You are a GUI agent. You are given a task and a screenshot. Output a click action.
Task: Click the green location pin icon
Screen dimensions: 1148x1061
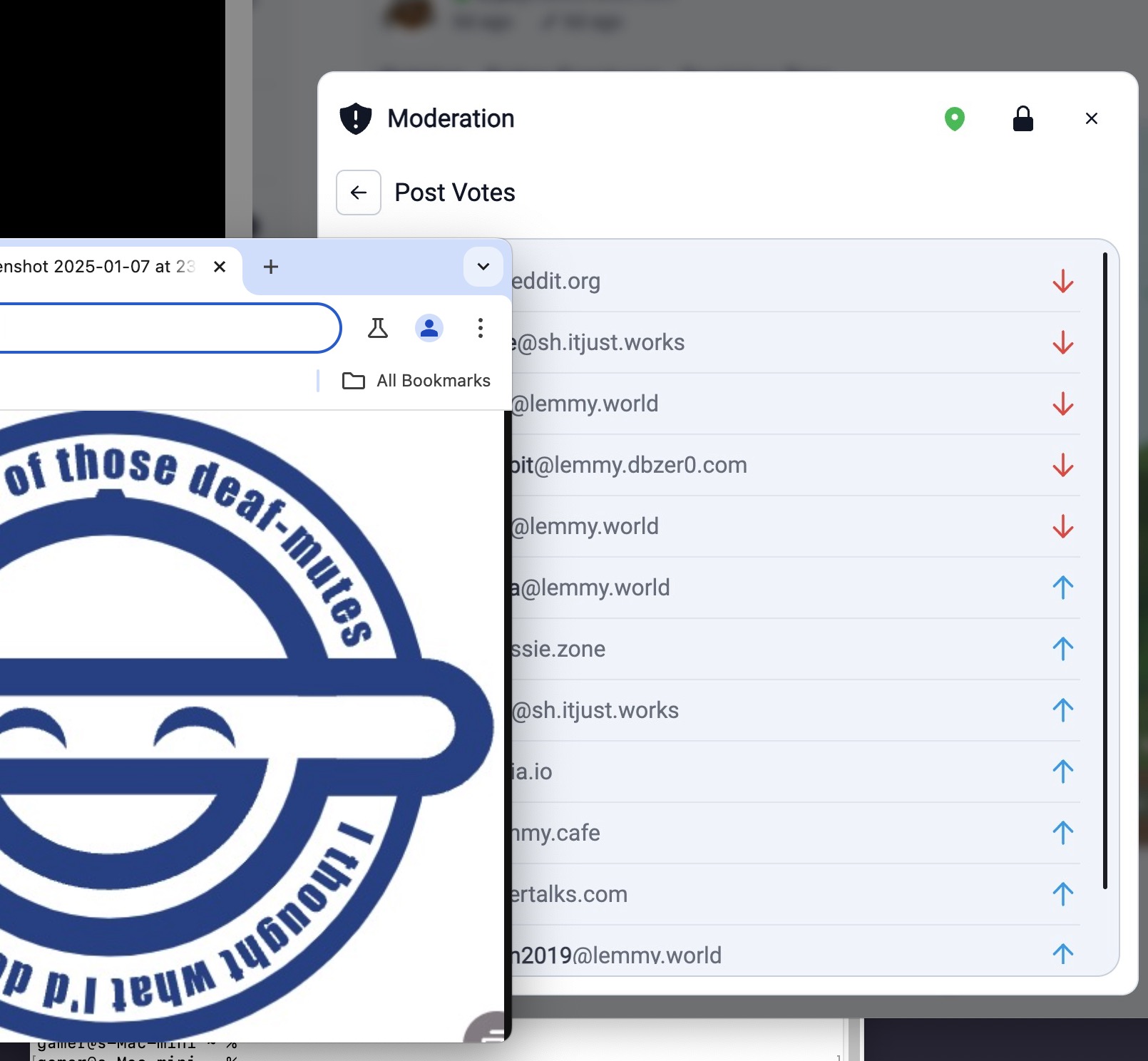(954, 119)
